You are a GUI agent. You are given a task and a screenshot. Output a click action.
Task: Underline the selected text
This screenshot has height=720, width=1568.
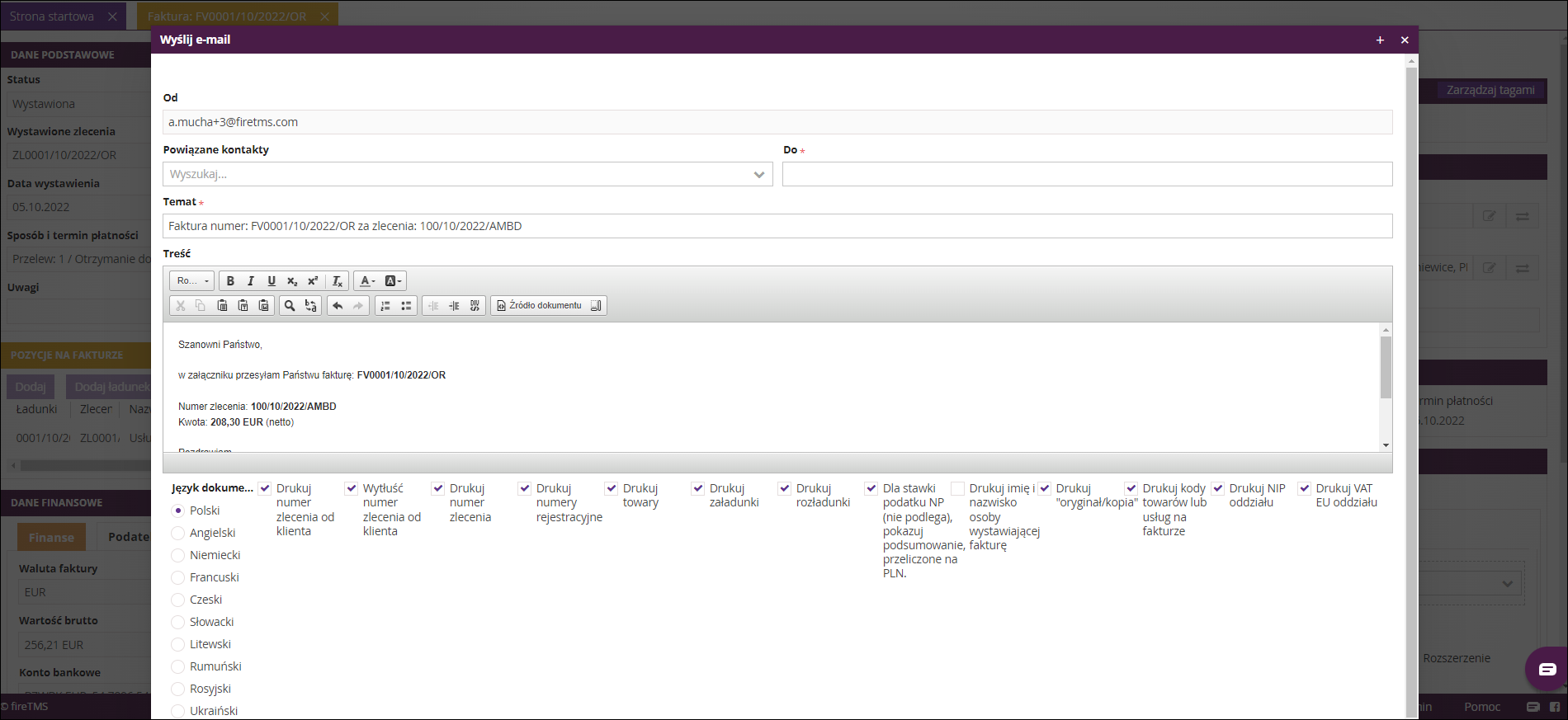click(272, 280)
